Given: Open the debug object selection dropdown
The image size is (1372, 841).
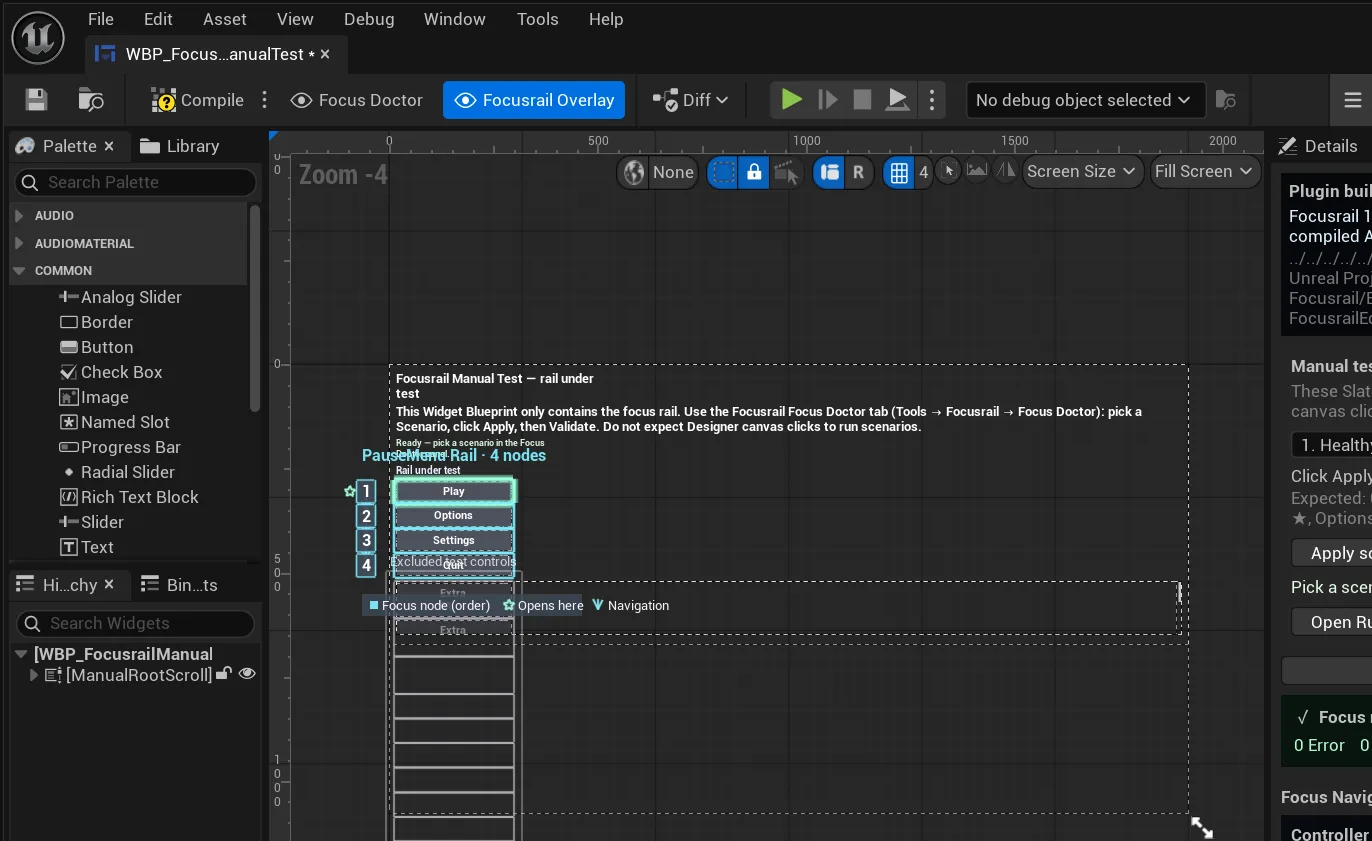Looking at the screenshot, I should [x=1084, y=100].
